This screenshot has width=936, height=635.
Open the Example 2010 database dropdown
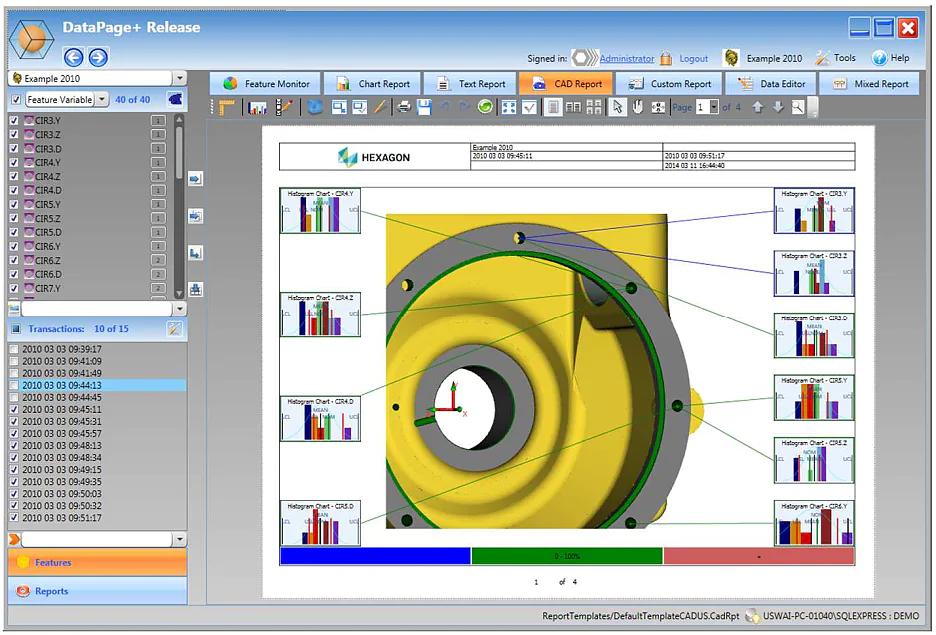click(179, 78)
